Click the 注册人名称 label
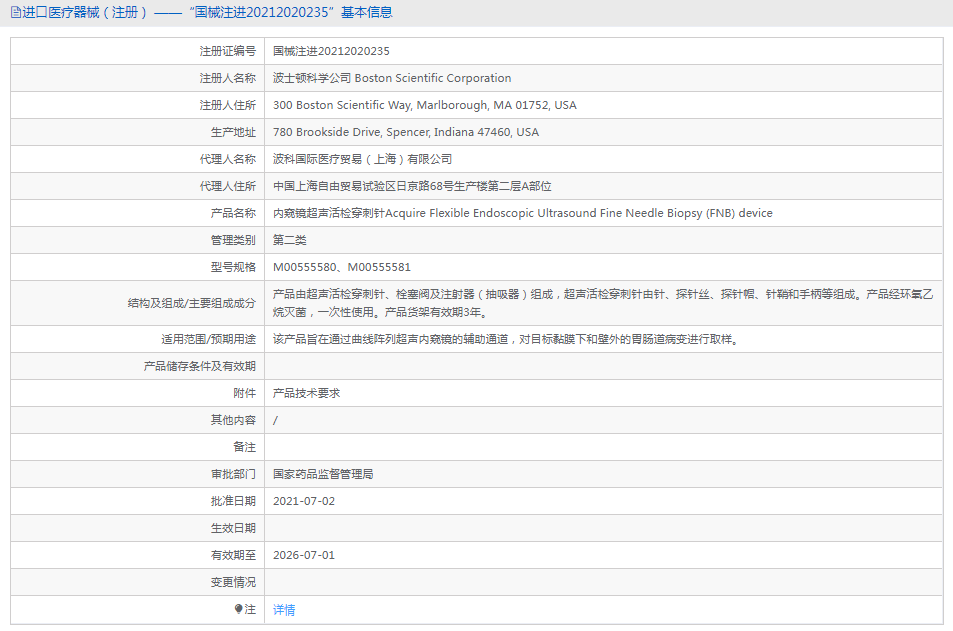The width and height of the screenshot is (953, 631). coord(228,78)
